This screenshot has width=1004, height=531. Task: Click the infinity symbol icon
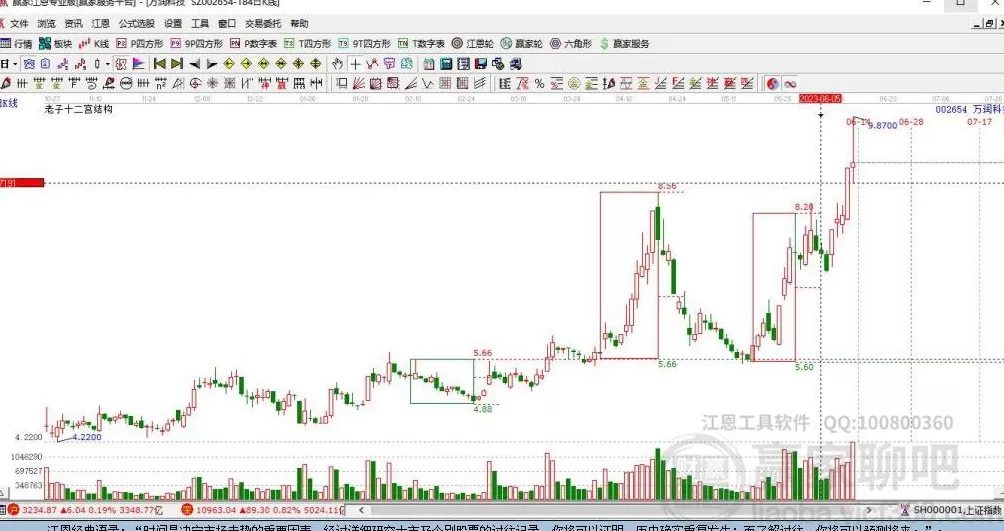coord(789,84)
